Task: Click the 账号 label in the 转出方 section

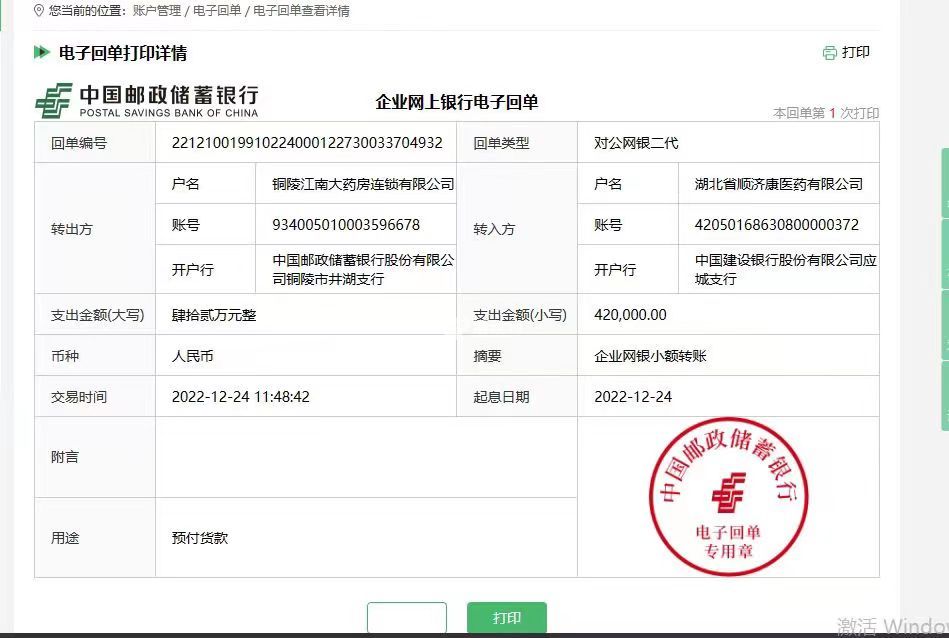Action: click(x=186, y=225)
